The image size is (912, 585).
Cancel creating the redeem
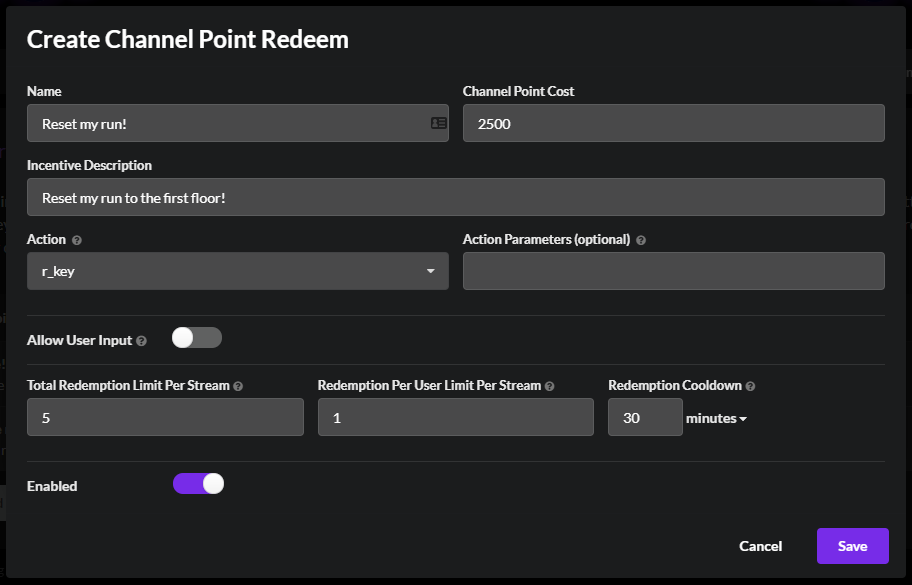pyautogui.click(x=760, y=546)
